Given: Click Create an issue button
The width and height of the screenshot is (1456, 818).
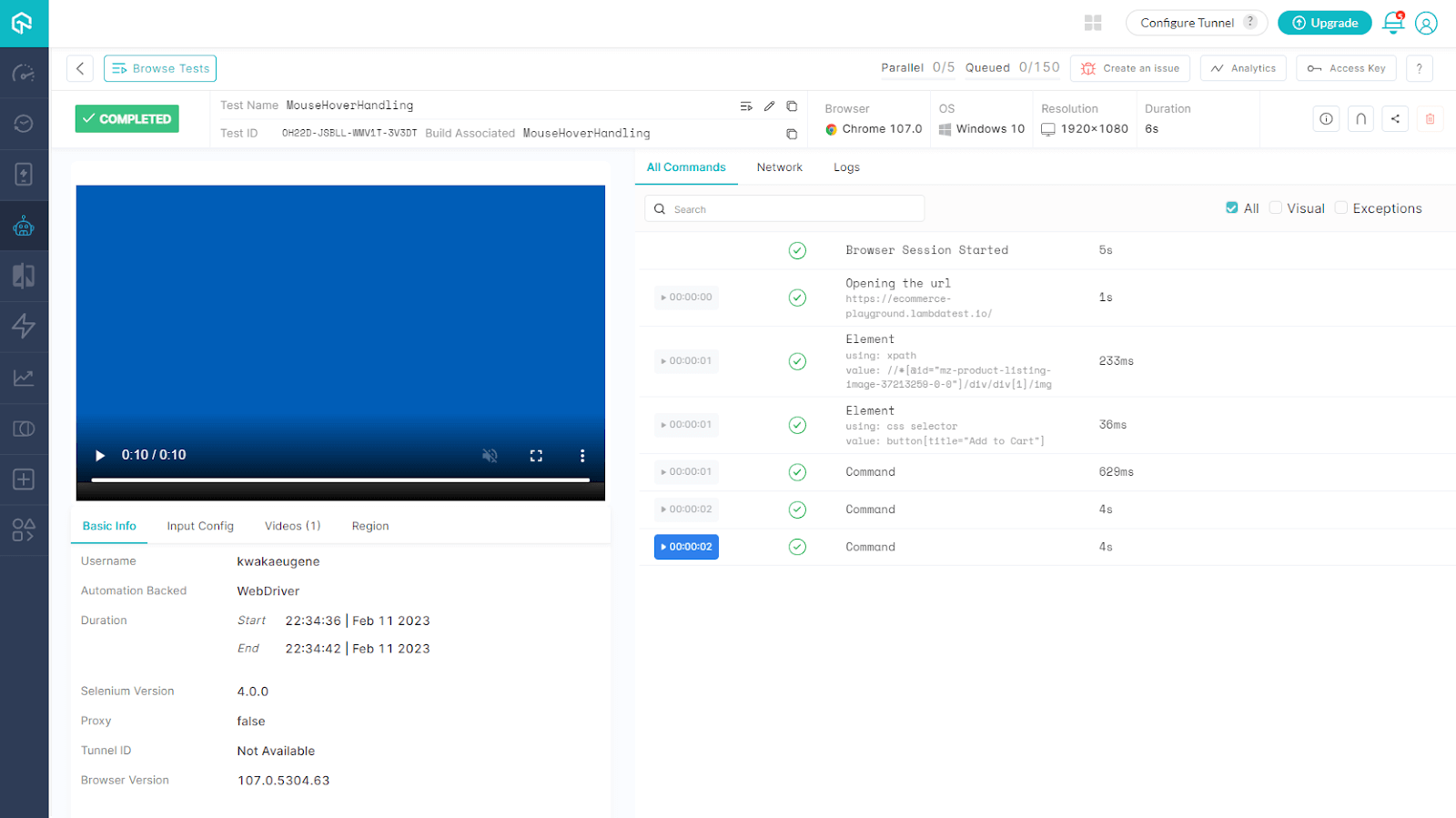Looking at the screenshot, I should [x=1130, y=68].
